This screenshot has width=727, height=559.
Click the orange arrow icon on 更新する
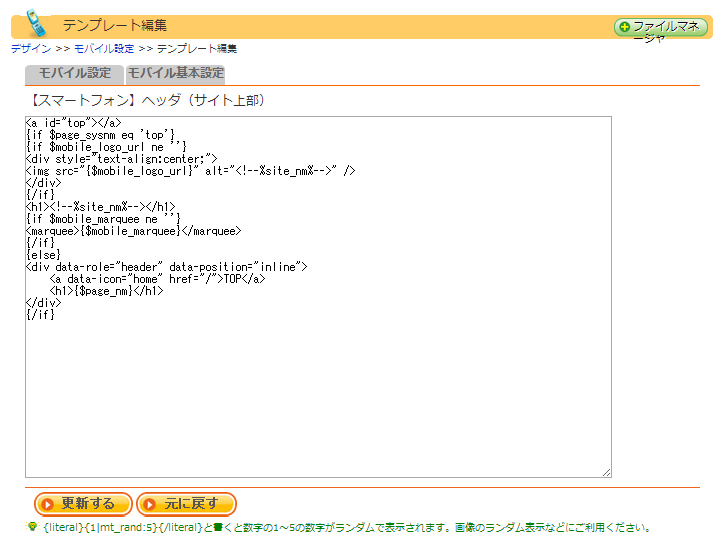(x=47, y=504)
